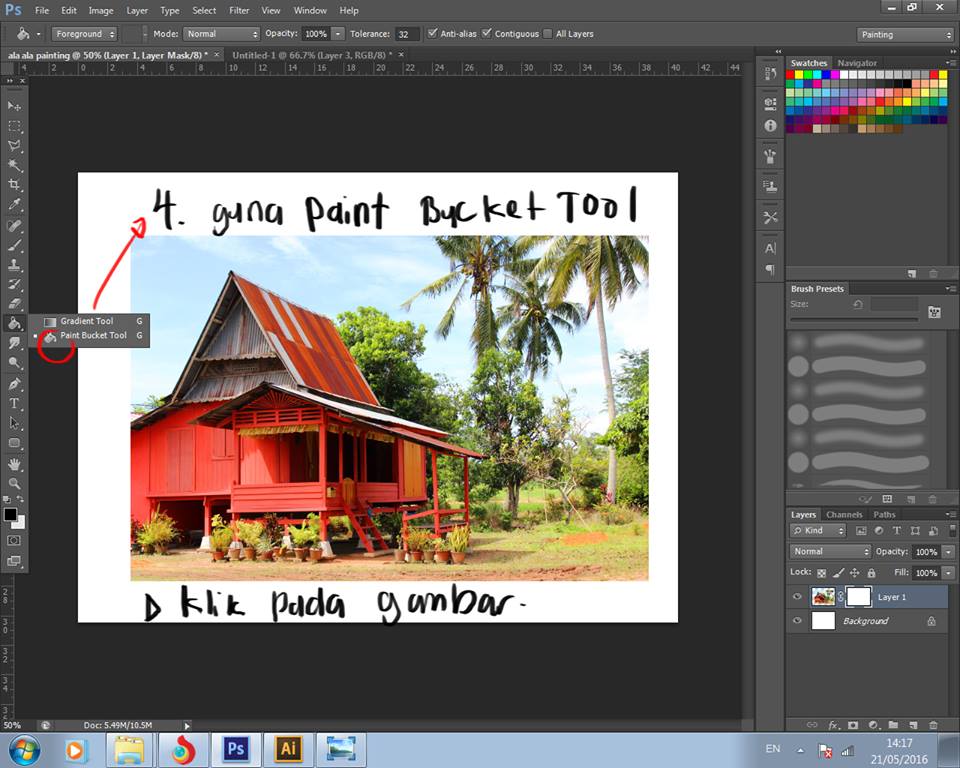This screenshot has width=960, height=768.
Task: Click the Delete layer trash icon
Action: pos(933,725)
